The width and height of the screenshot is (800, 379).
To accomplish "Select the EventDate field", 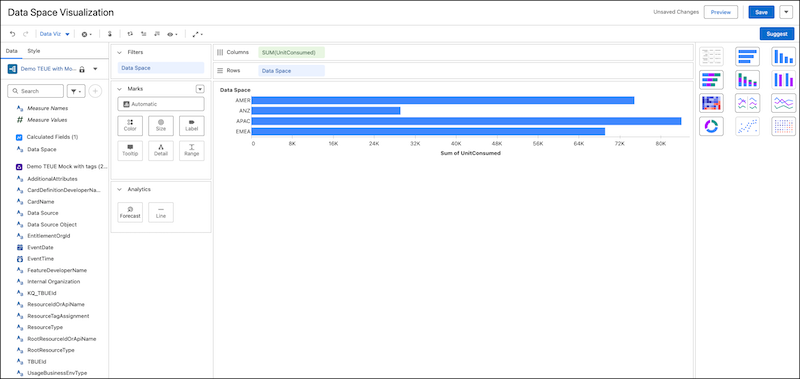I will 40,247.
